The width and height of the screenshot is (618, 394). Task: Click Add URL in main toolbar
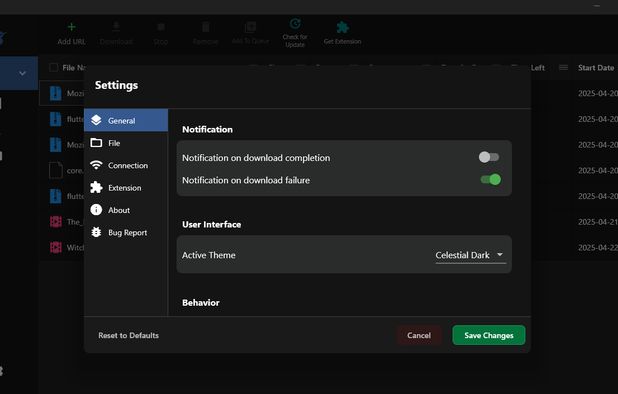click(x=71, y=33)
